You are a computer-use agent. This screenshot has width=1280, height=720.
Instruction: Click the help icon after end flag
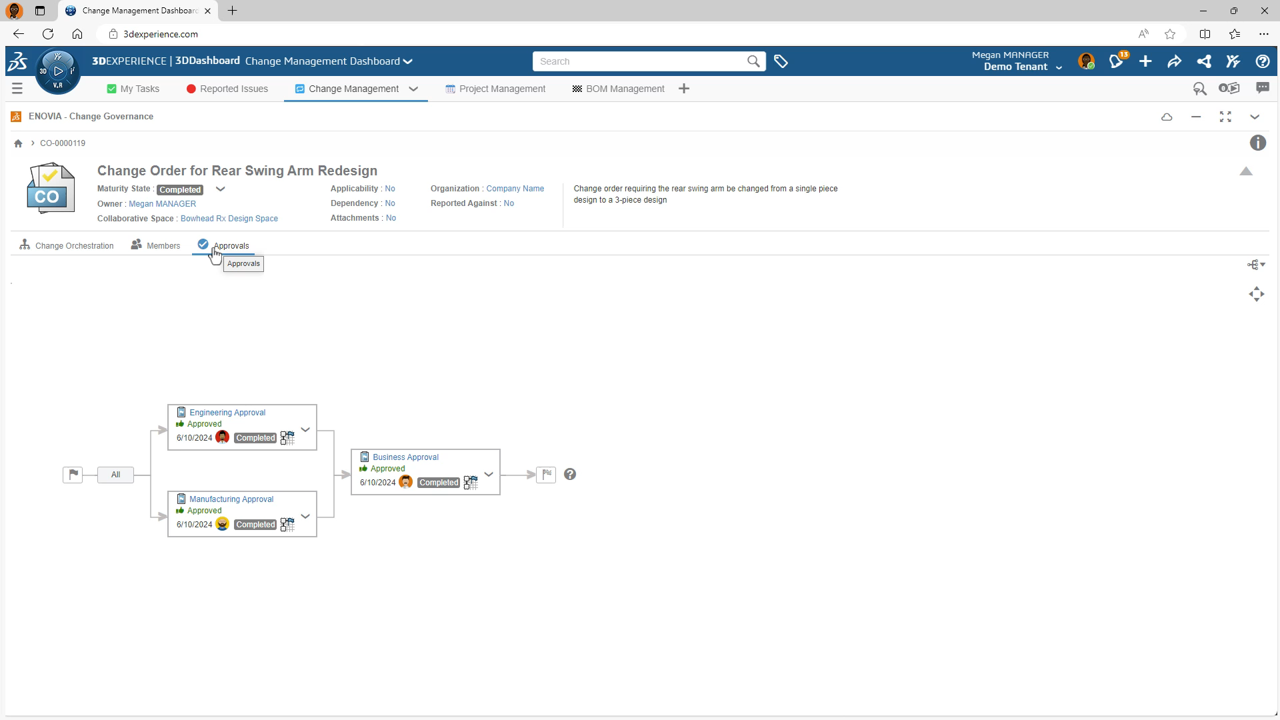tap(570, 474)
